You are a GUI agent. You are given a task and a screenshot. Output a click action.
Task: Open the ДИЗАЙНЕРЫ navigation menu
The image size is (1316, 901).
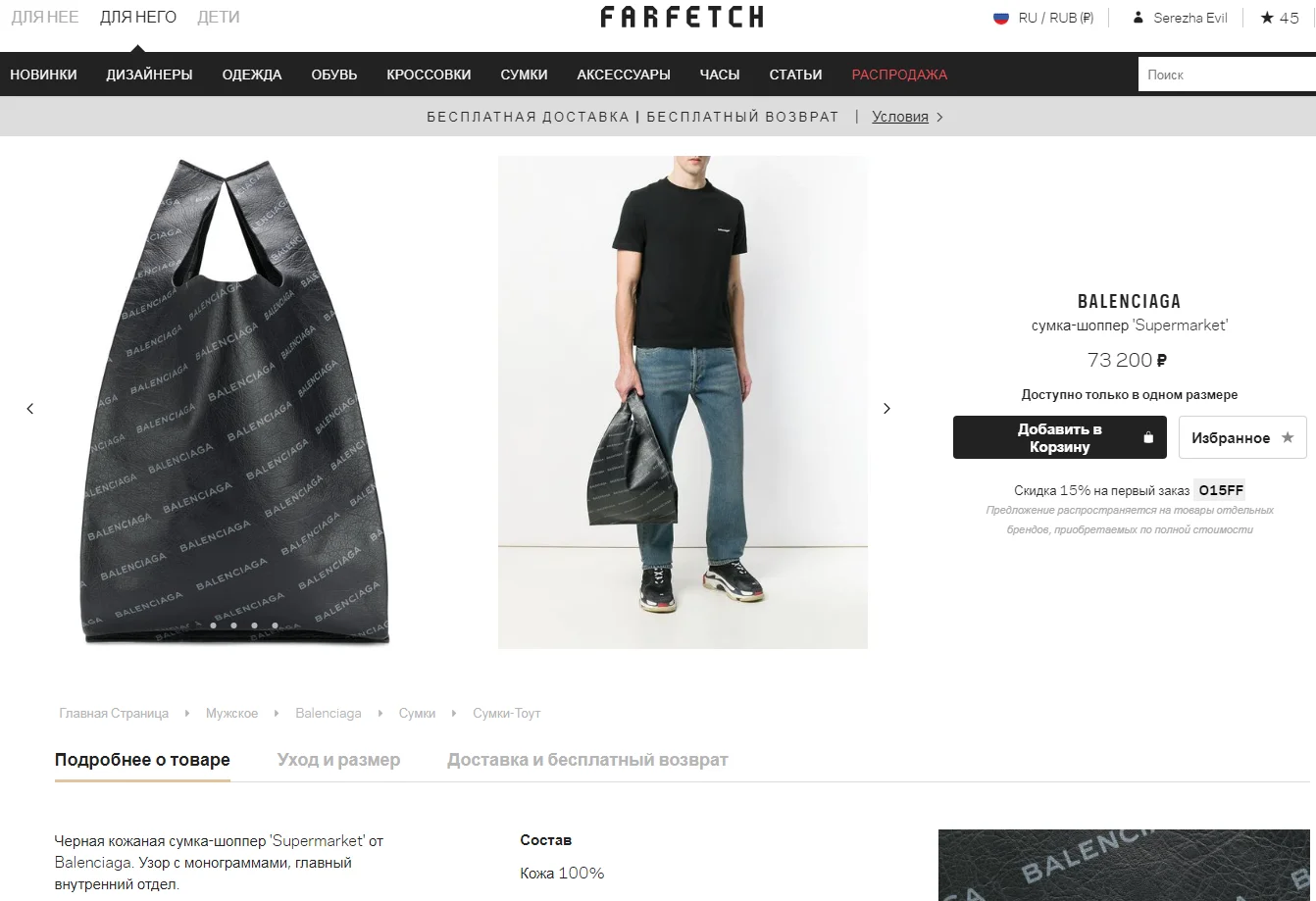point(149,75)
